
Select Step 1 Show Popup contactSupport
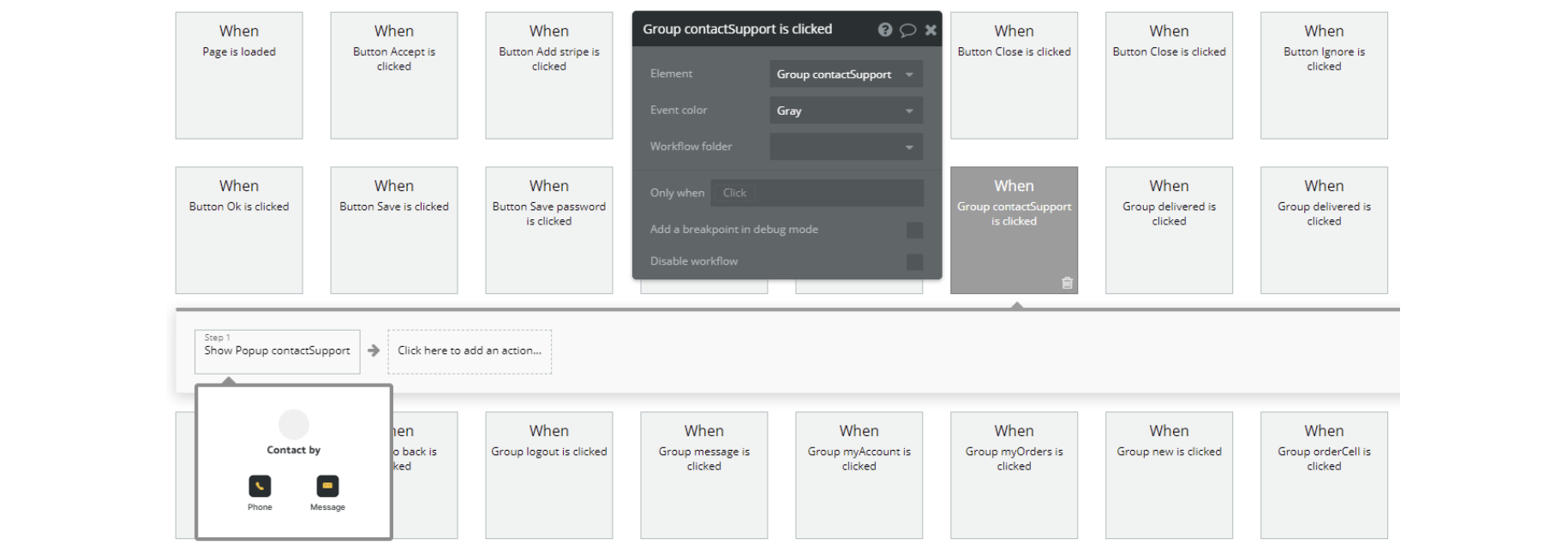pos(277,351)
